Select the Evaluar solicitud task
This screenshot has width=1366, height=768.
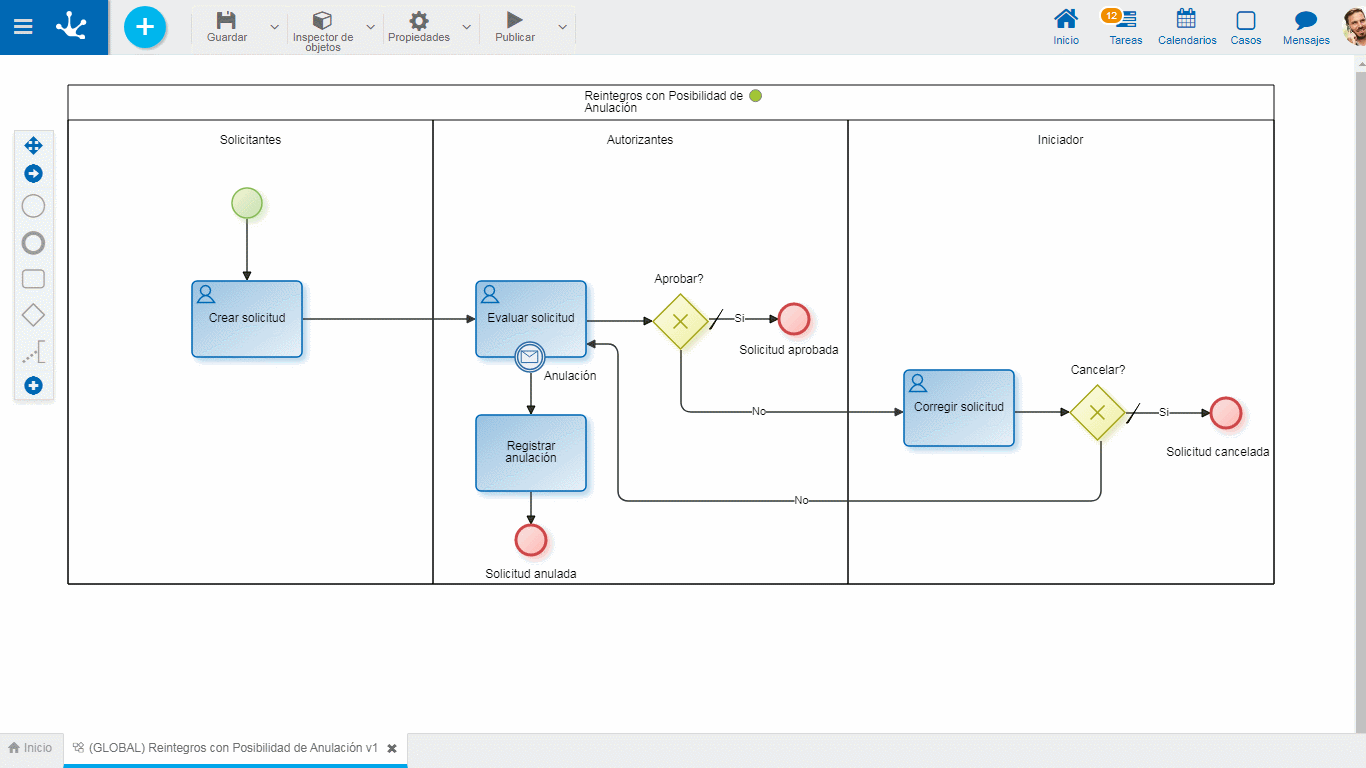531,319
